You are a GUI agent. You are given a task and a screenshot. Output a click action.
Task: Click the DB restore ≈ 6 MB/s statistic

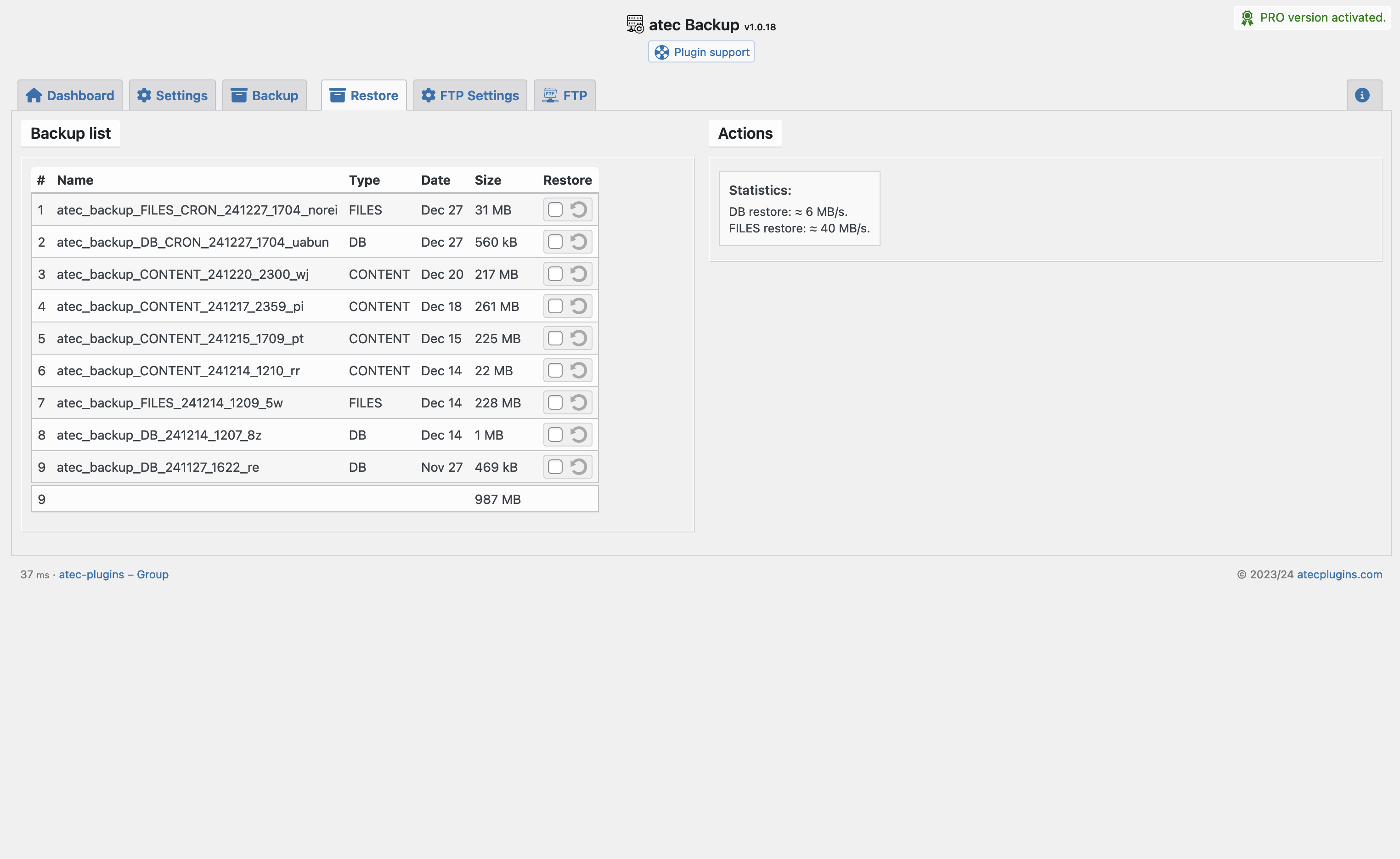pyautogui.click(x=788, y=211)
